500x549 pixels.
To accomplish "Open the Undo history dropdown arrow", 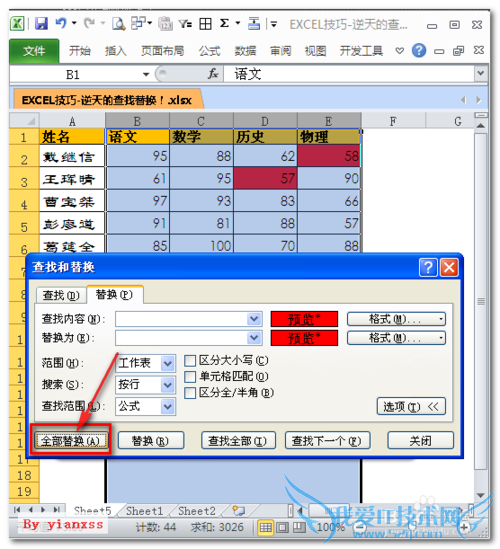I will pyautogui.click(x=74, y=23).
